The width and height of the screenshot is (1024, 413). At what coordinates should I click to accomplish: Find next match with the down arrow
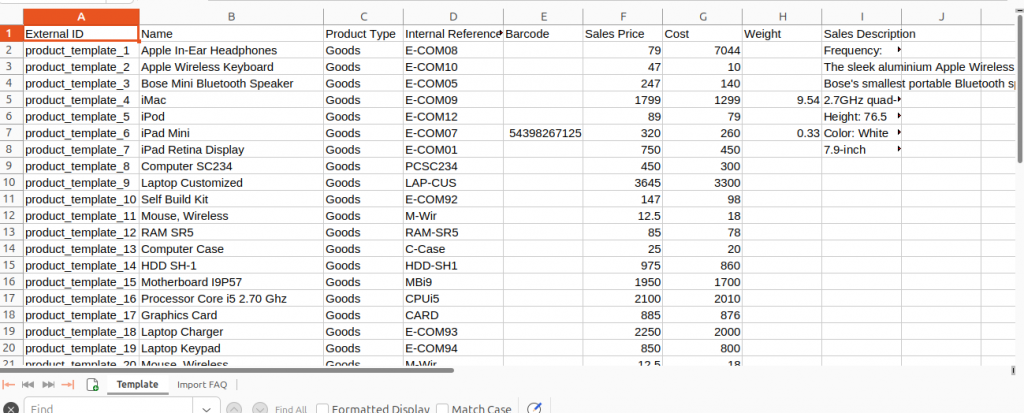(260, 408)
